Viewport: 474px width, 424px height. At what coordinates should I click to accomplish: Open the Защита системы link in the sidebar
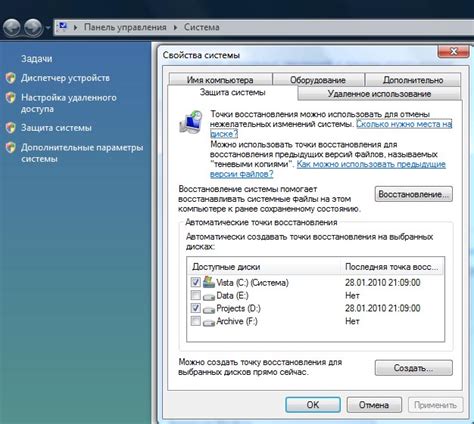pos(56,128)
